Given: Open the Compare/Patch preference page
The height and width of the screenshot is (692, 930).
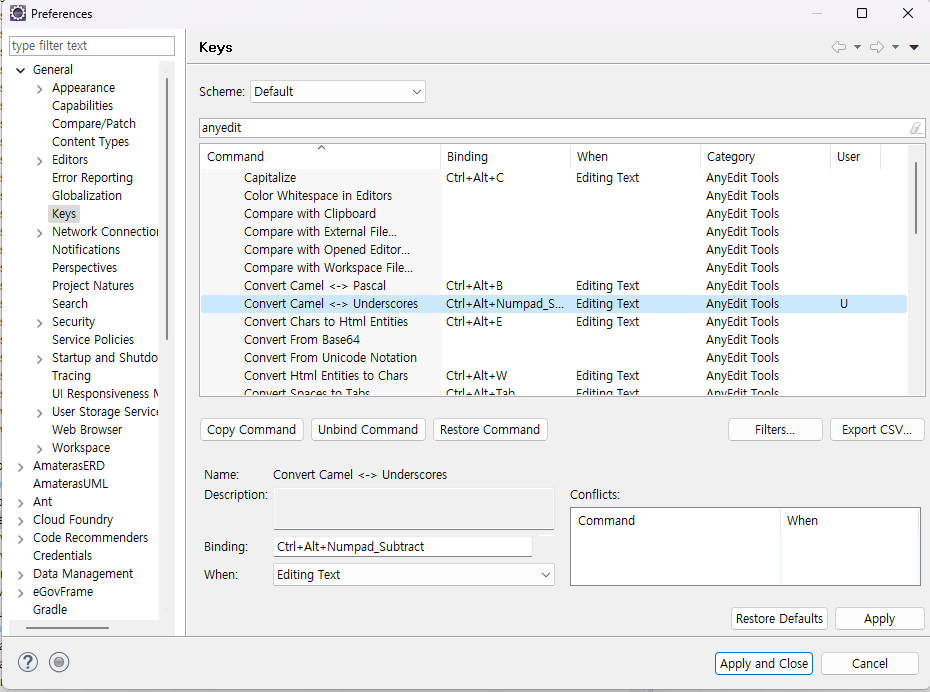Looking at the screenshot, I should click(94, 123).
